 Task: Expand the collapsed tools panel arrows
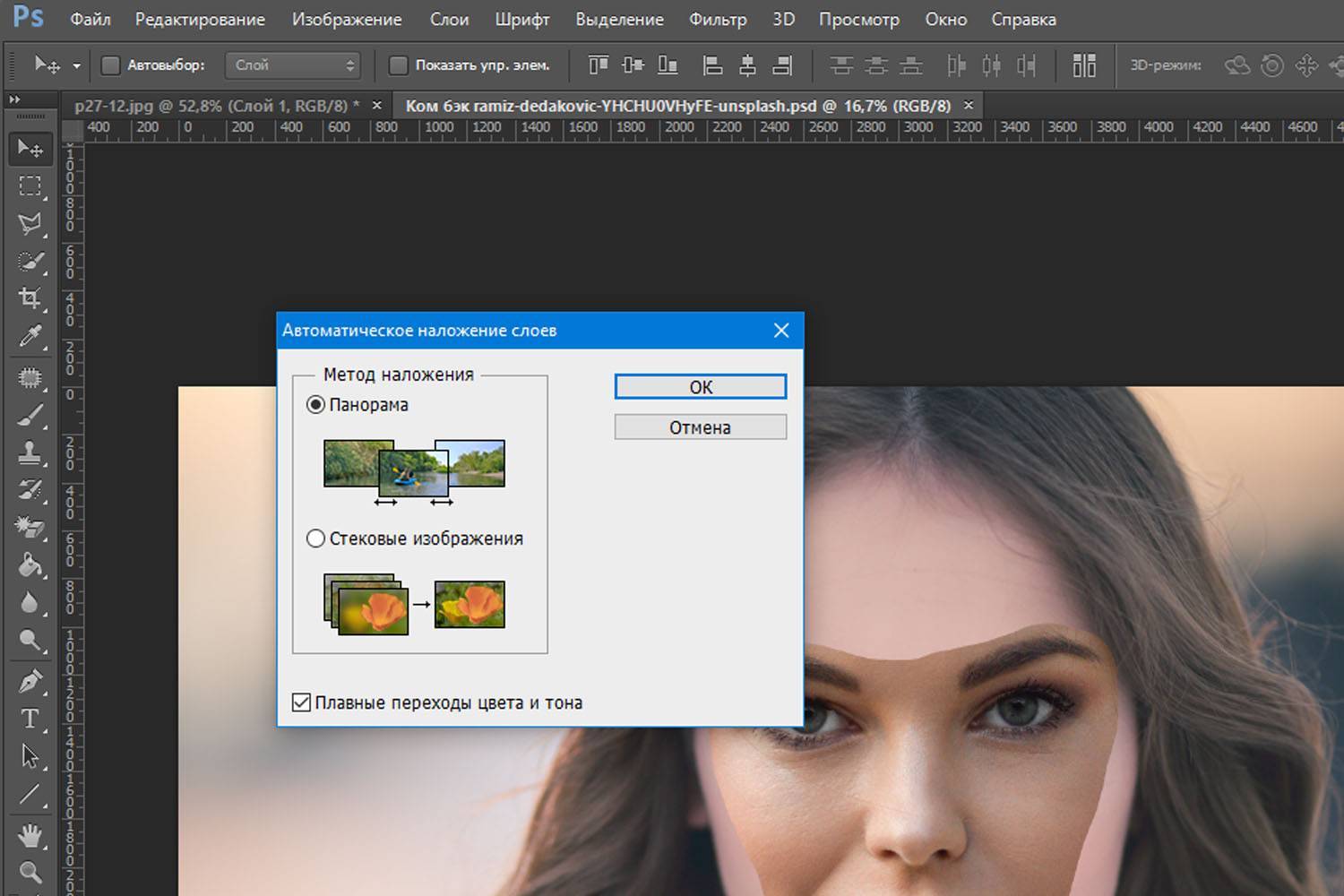click(14, 100)
